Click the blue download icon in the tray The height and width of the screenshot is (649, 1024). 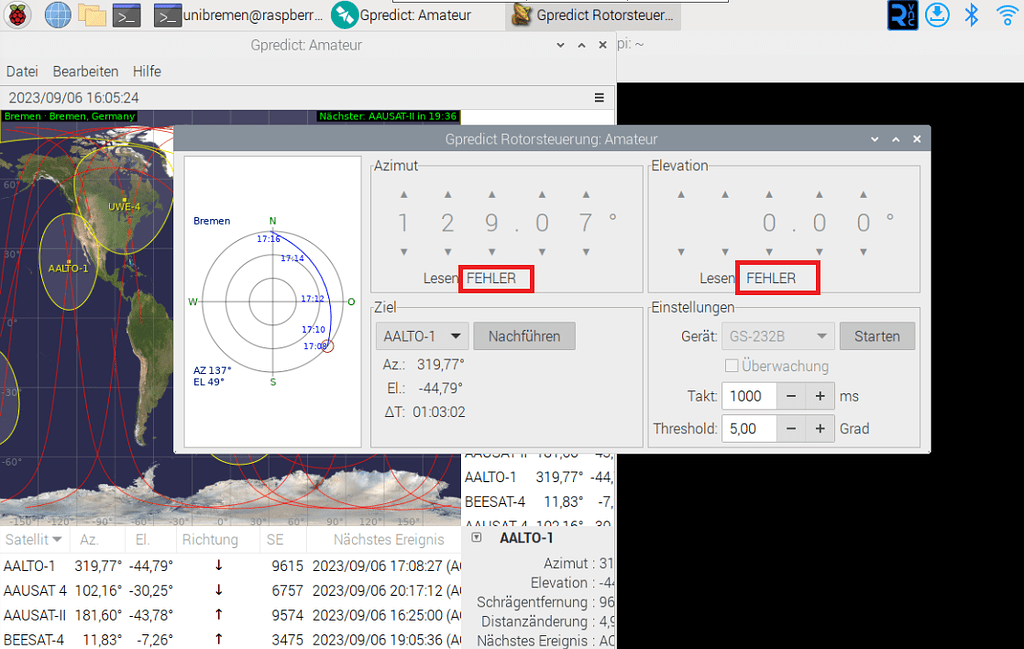pos(937,14)
